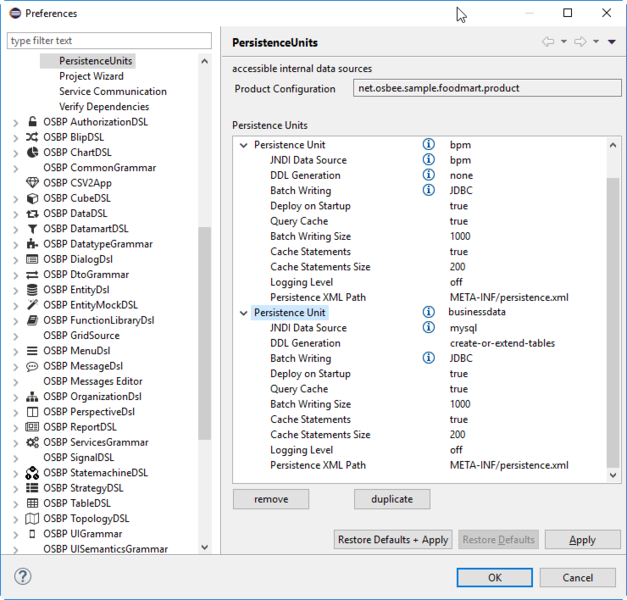Open OSBP UISemanticsGrammar preference entry
The image size is (627, 600).
coord(106,549)
